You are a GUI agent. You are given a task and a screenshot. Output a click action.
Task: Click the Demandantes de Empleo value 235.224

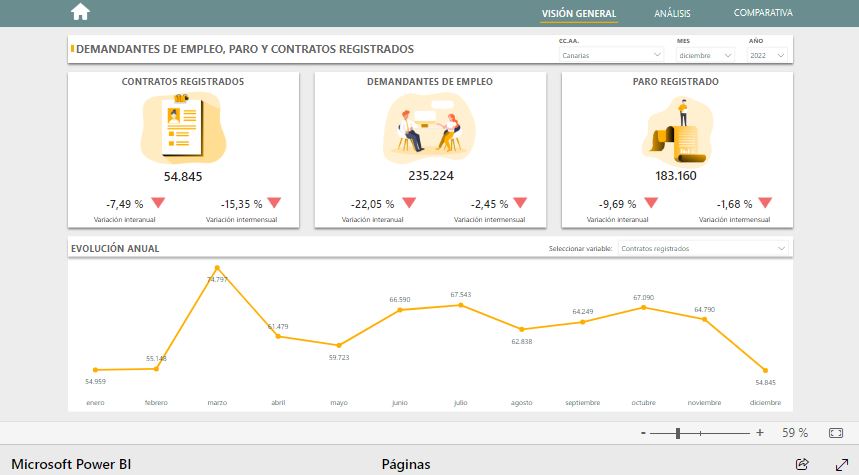(431, 176)
